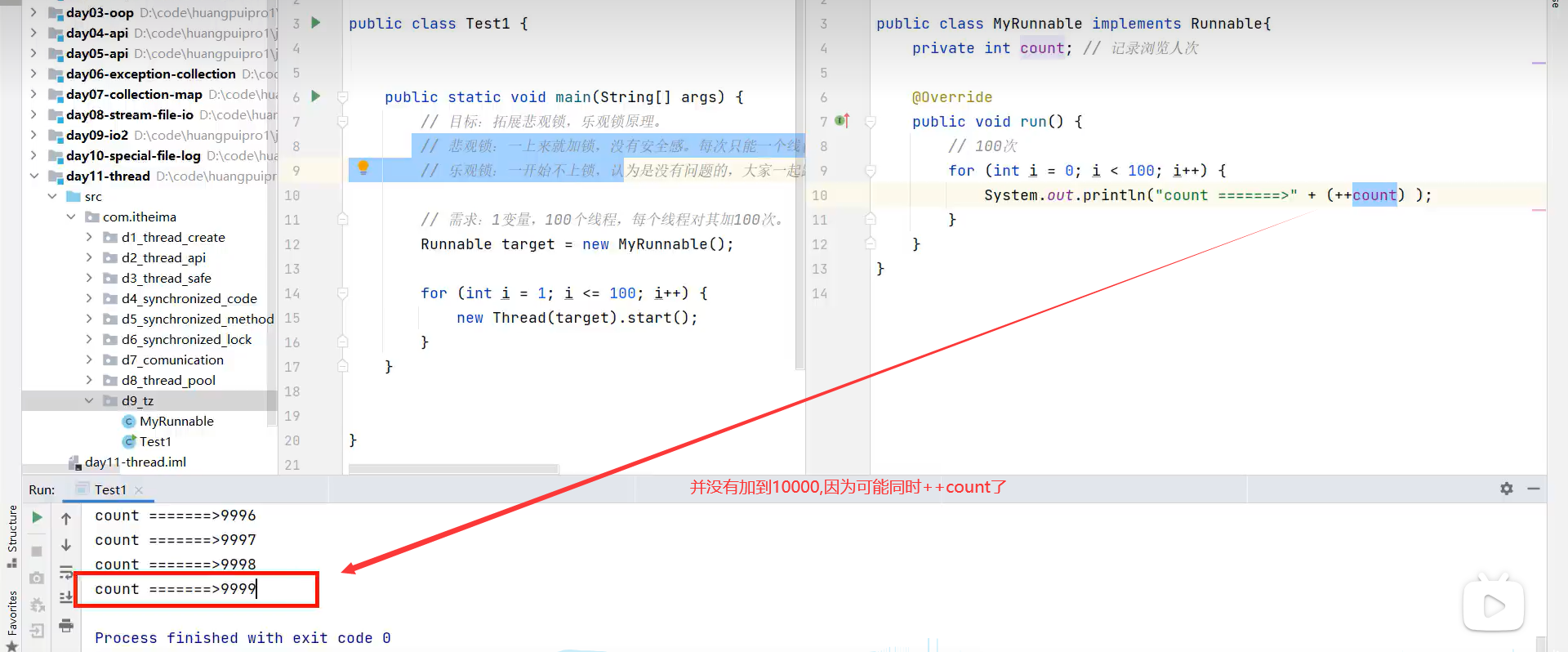This screenshot has height=652, width=1568.
Task: Open Run panel settings gear
Action: [x=1507, y=489]
